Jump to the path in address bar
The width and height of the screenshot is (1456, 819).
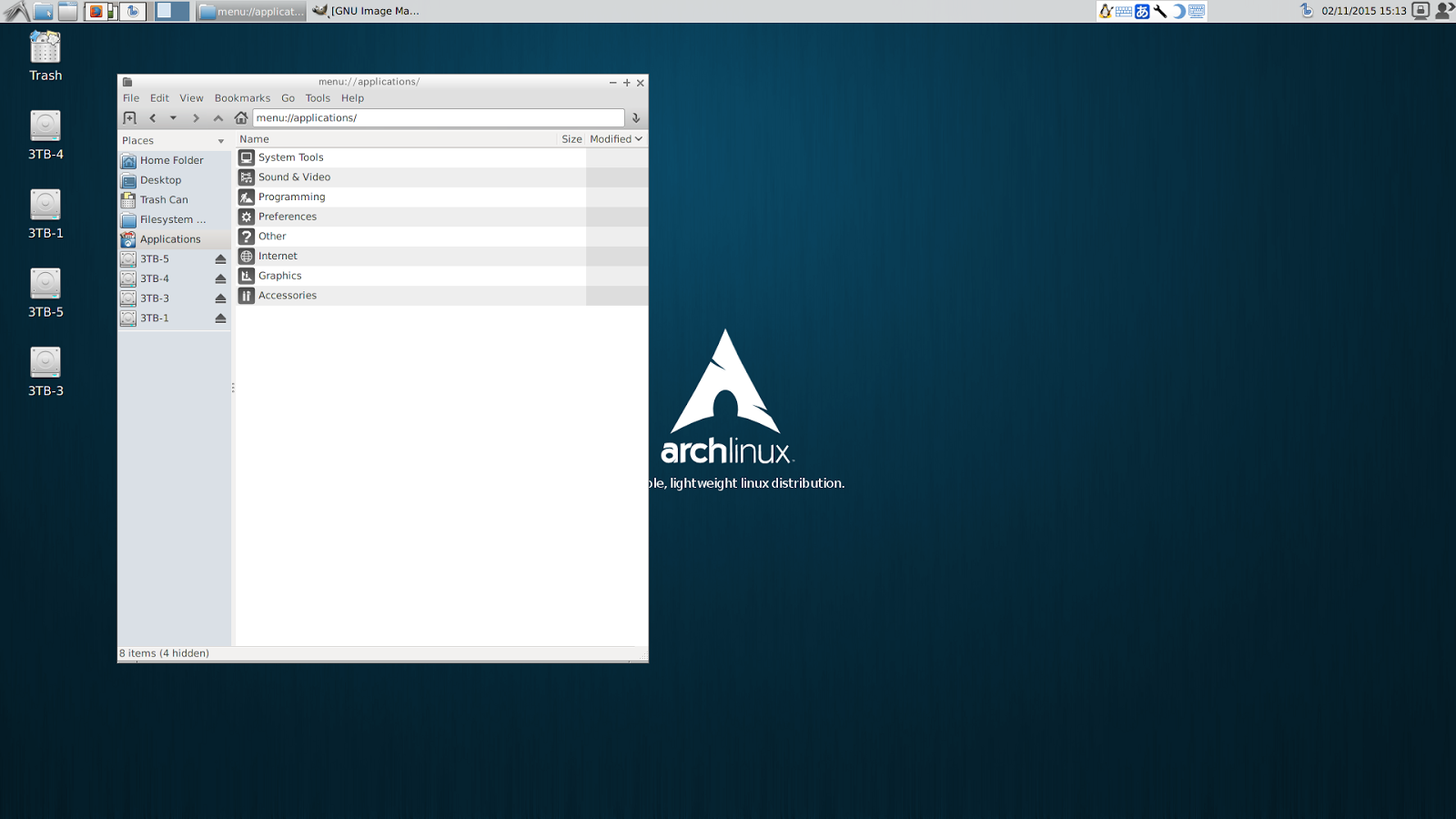click(x=636, y=117)
